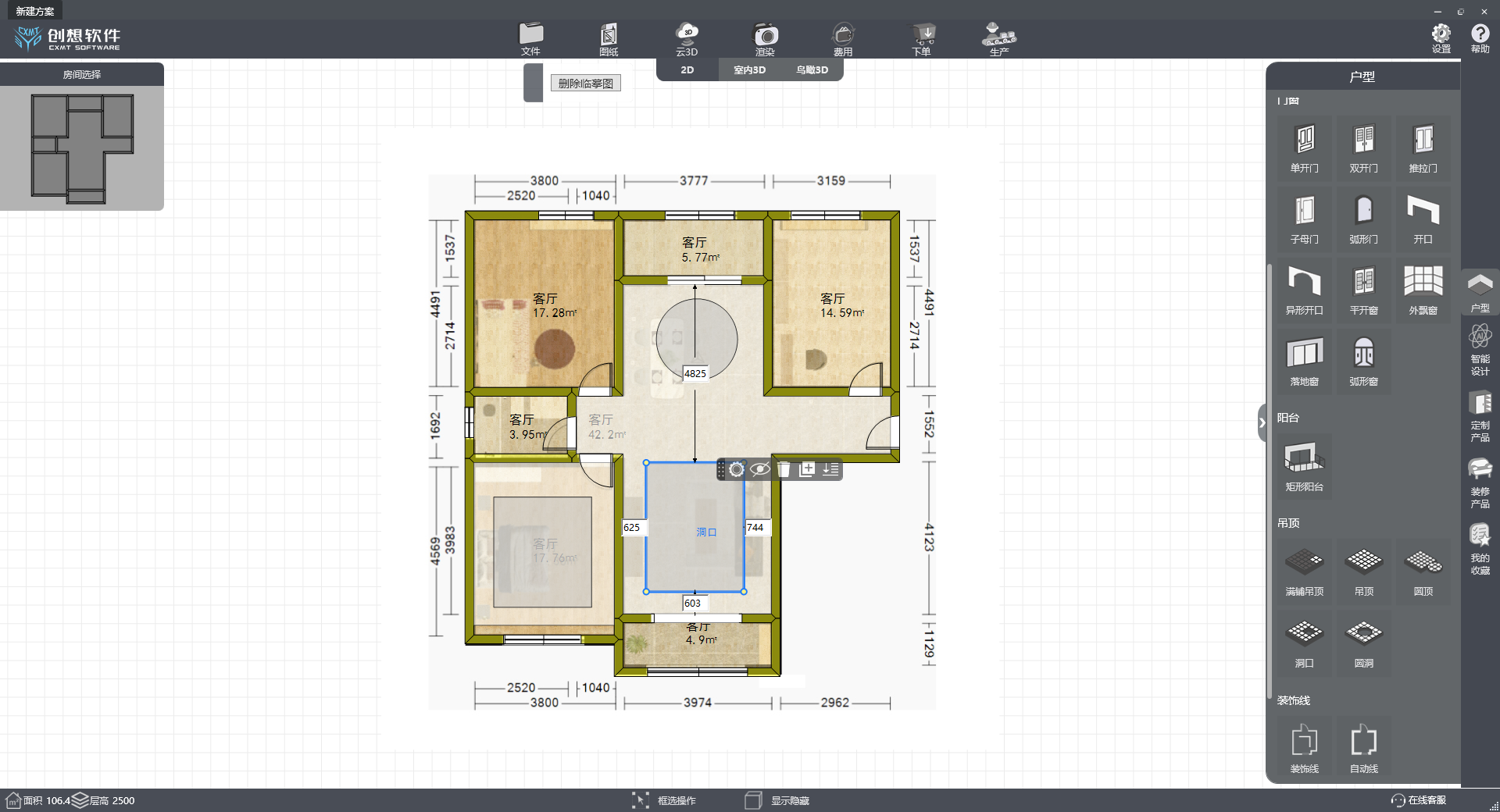Open 设置 settings gear
Screen dimensions: 1500x812
coord(1441,38)
